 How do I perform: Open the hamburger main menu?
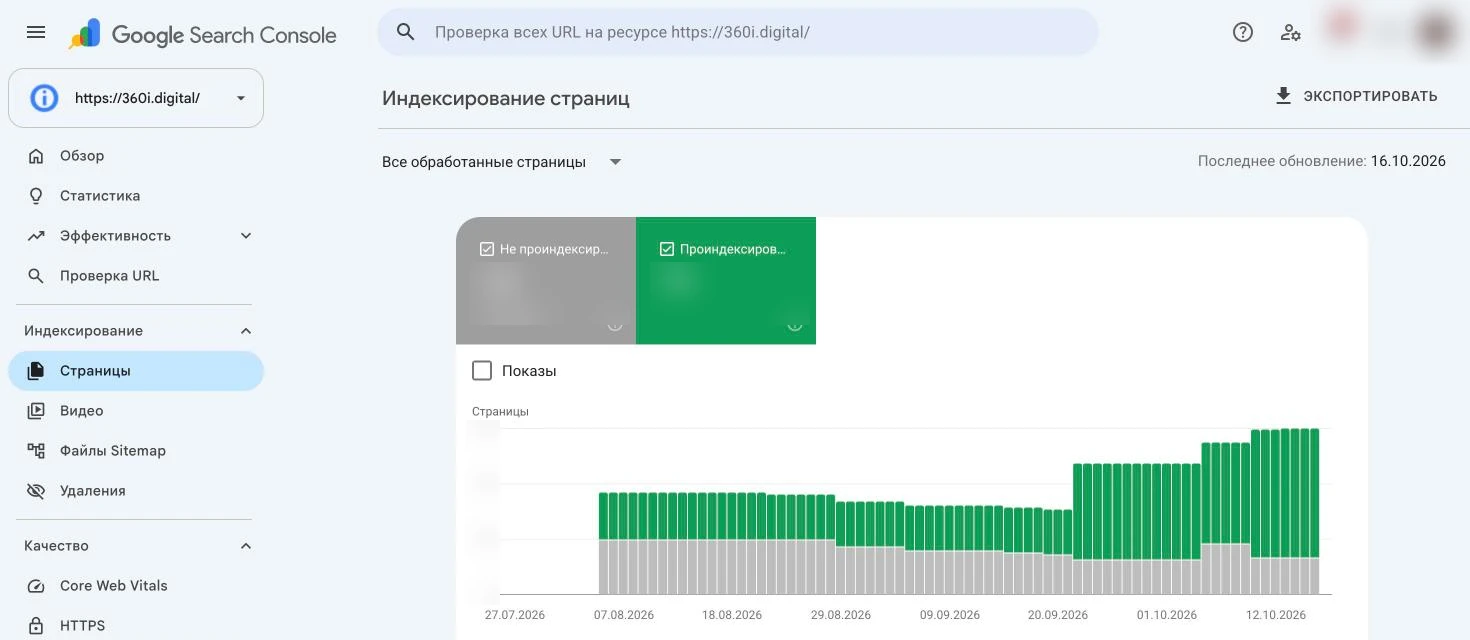click(36, 32)
